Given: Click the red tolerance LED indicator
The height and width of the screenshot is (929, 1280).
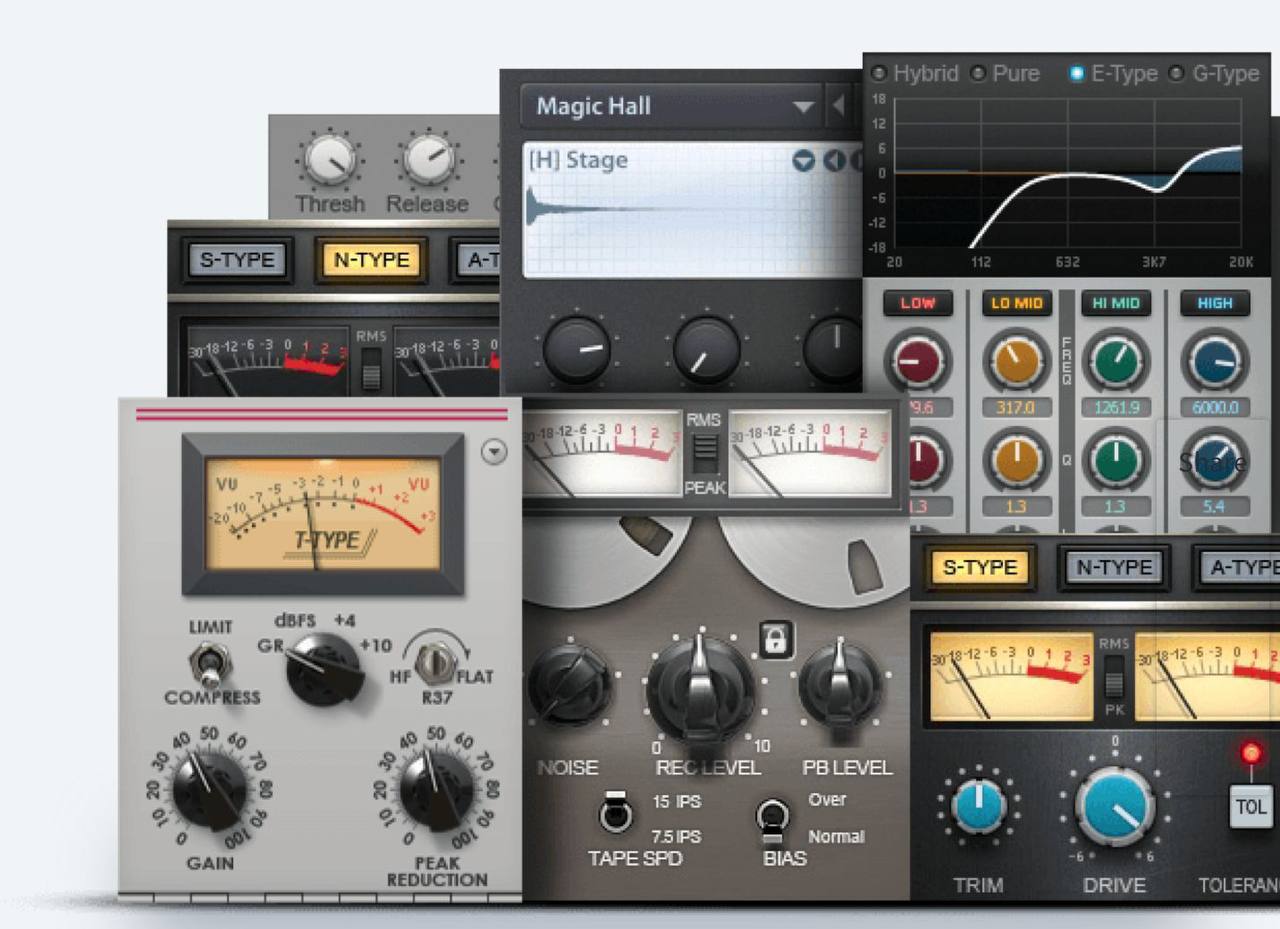Looking at the screenshot, I should [x=1251, y=753].
